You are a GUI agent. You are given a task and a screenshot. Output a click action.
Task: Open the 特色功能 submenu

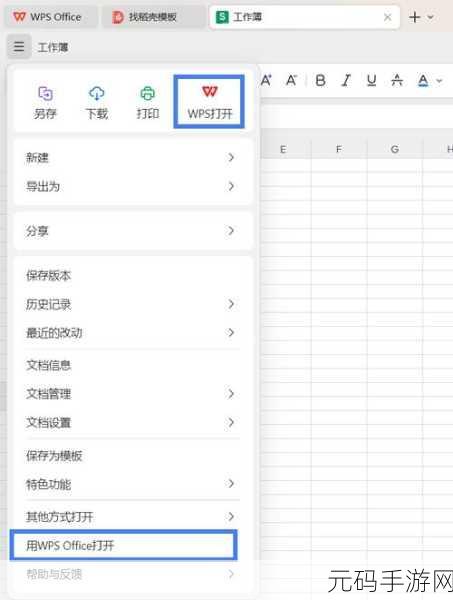pos(132,484)
